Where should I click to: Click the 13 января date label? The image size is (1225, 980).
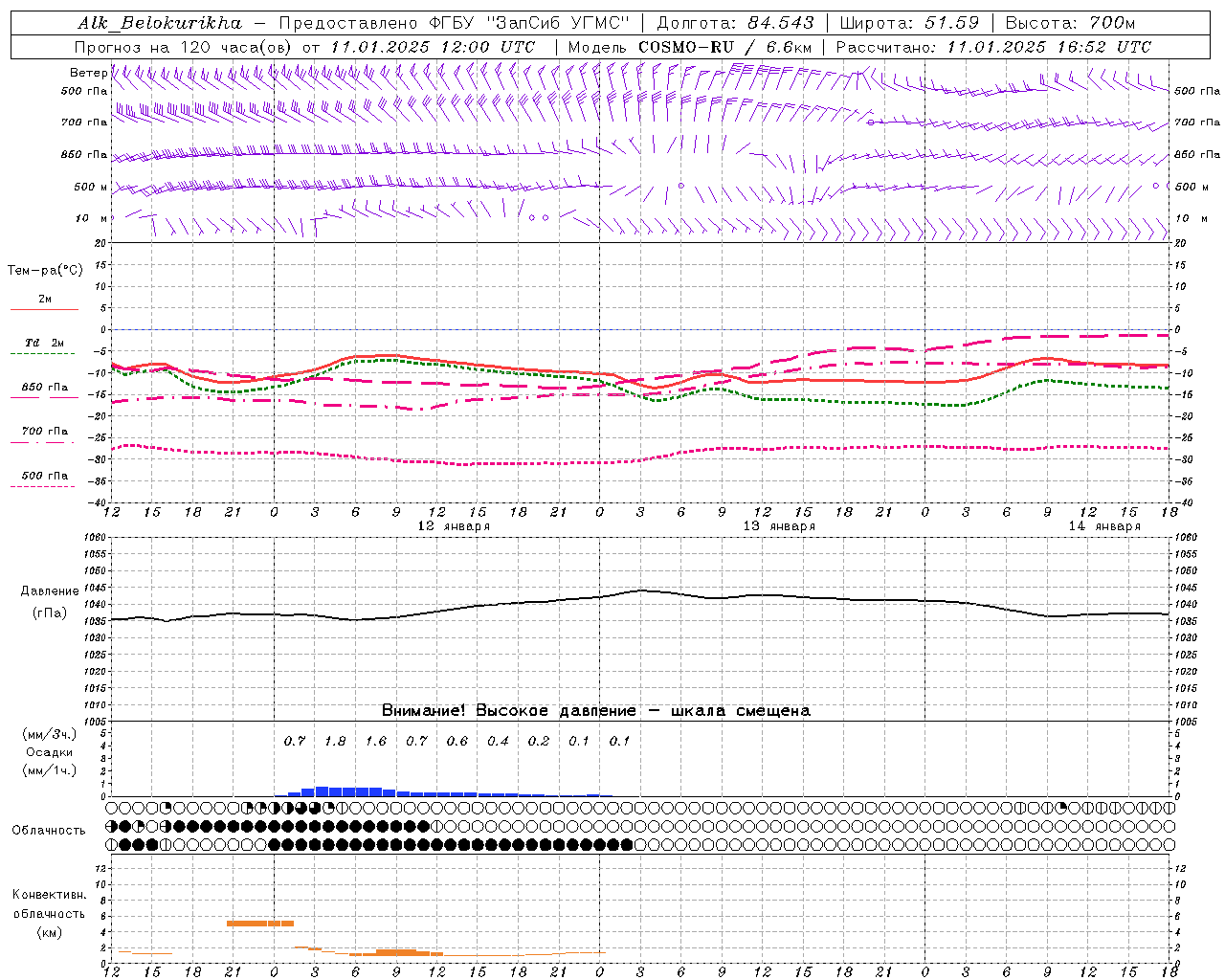pyautogui.click(x=779, y=526)
